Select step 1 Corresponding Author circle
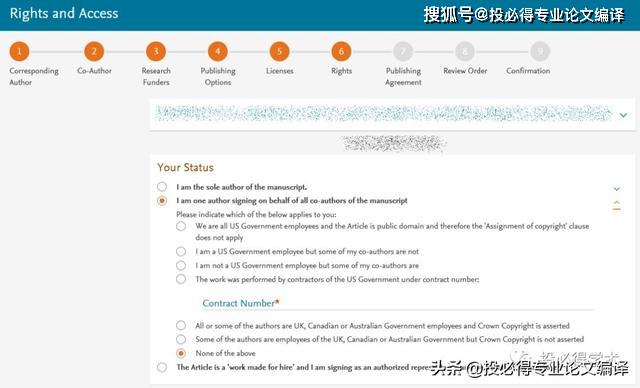The width and height of the screenshot is (640, 388). tap(19, 51)
